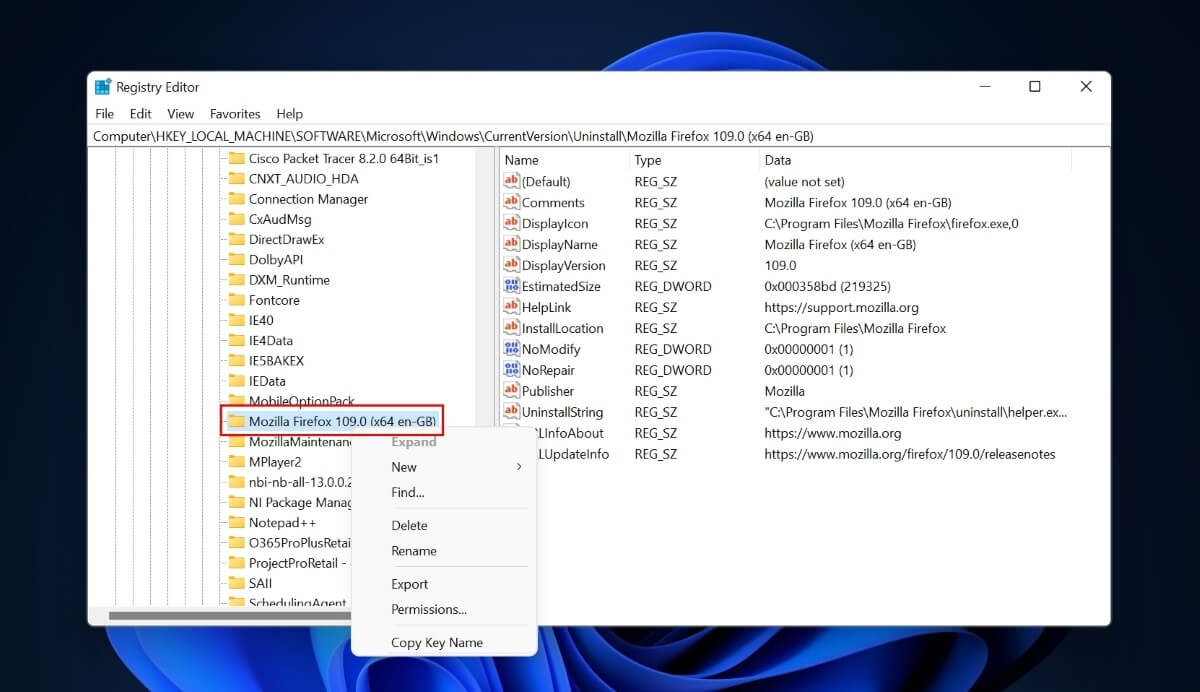The image size is (1200, 692).
Task: Click the UninstallString value icon
Action: pyautogui.click(x=510, y=412)
